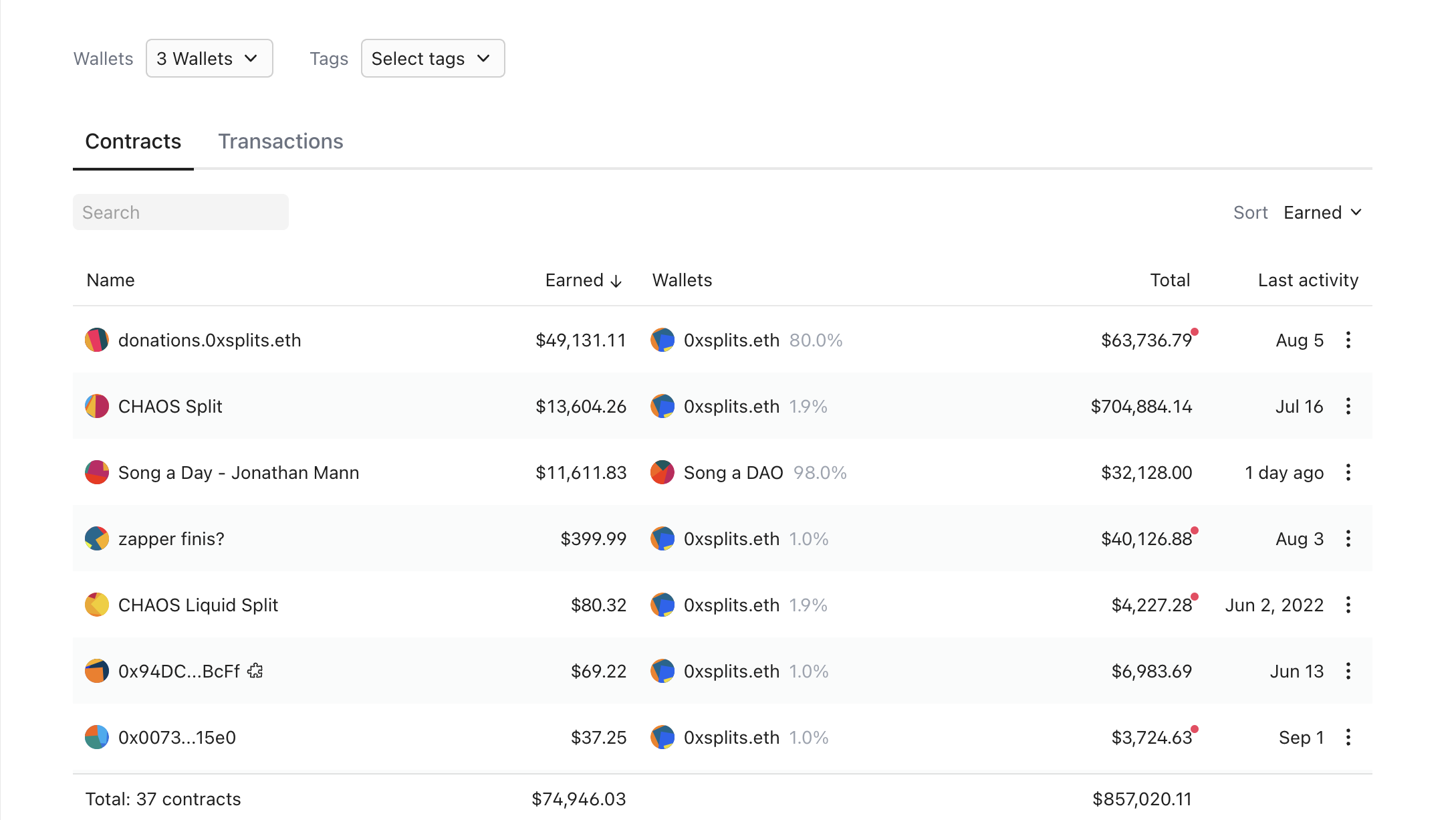Open the zapper finis? contract
The height and width of the screenshot is (820, 1456).
171,538
